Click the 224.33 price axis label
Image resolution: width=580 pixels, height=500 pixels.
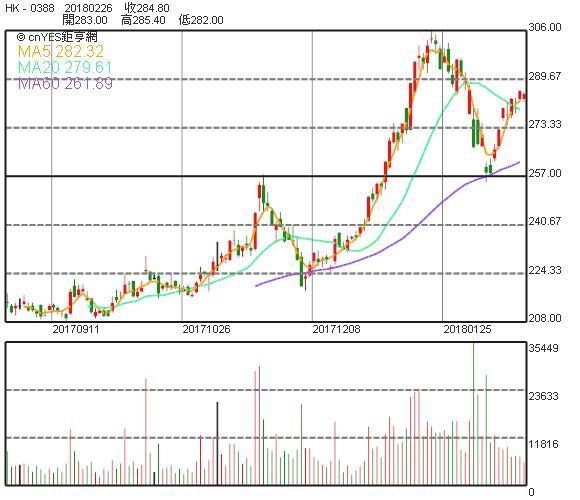click(545, 270)
